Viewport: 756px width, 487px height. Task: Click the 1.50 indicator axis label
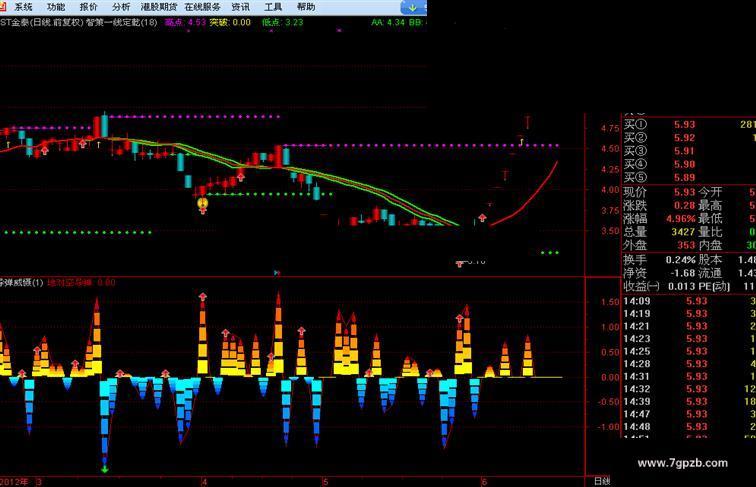coord(610,302)
